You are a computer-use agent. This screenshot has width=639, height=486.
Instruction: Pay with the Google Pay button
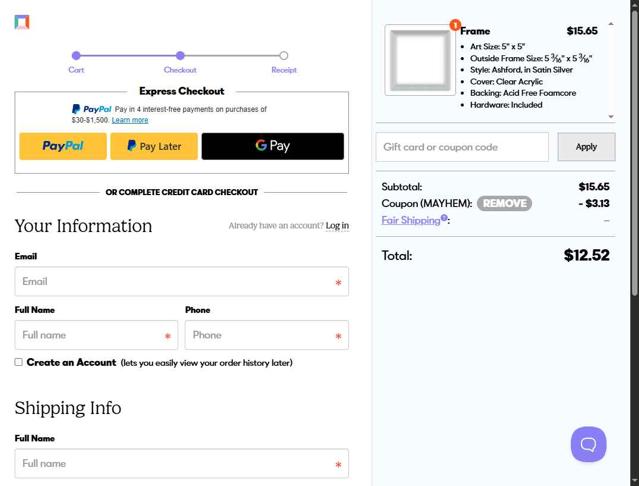pyautogui.click(x=272, y=146)
